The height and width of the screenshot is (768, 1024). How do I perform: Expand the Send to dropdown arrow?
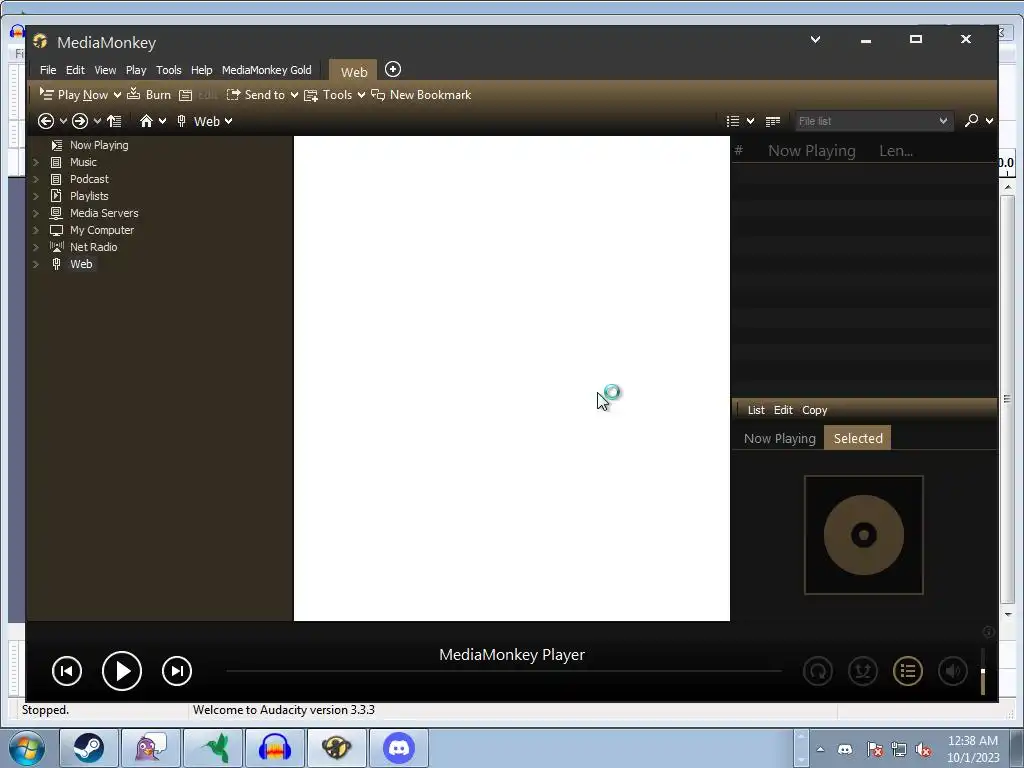[295, 95]
